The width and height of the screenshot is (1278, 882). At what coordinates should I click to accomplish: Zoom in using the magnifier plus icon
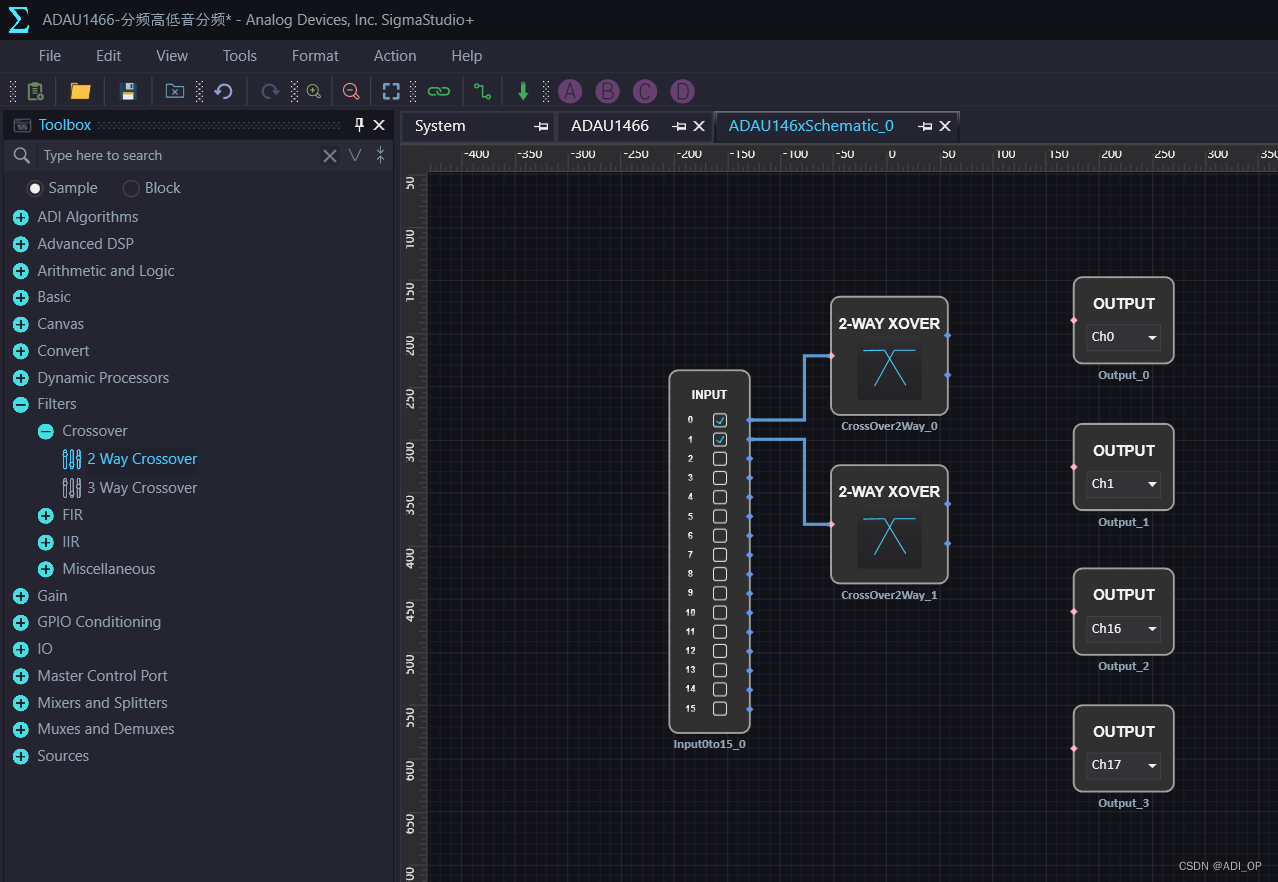coord(314,91)
